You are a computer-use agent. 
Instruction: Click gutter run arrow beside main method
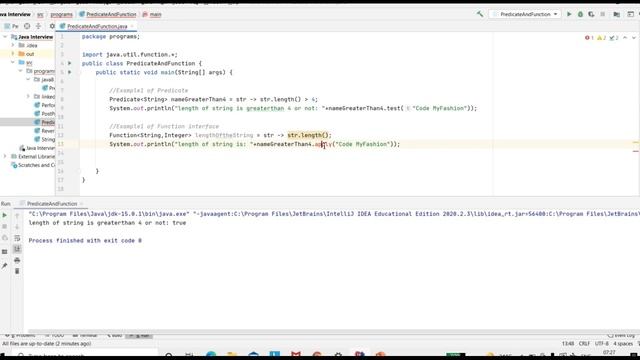coord(70,72)
